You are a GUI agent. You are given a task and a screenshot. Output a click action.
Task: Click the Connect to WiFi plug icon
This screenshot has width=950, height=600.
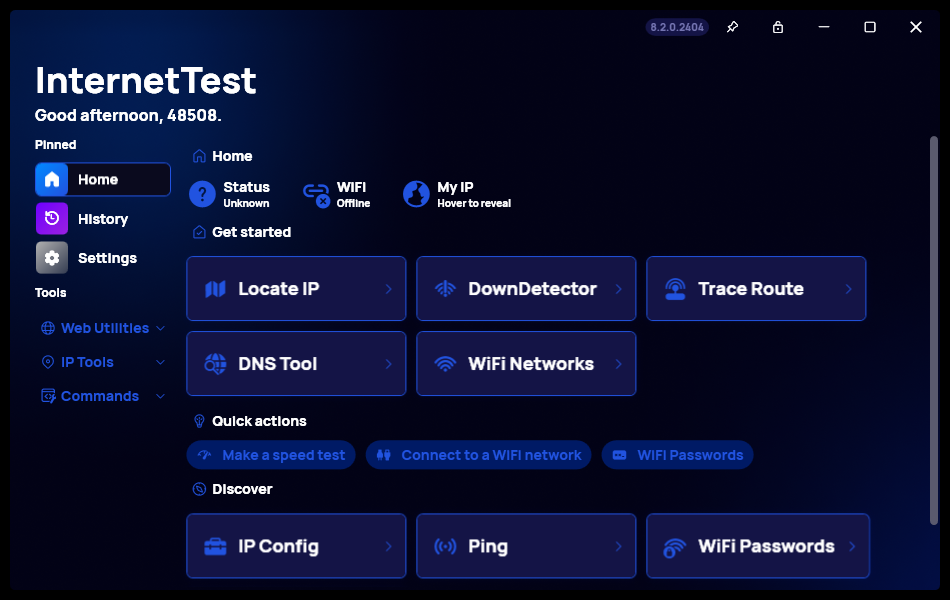tap(384, 455)
